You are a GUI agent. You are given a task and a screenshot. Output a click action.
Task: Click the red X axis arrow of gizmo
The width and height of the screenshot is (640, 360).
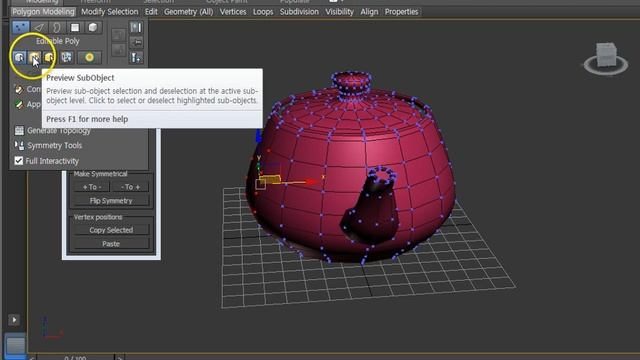pos(312,182)
